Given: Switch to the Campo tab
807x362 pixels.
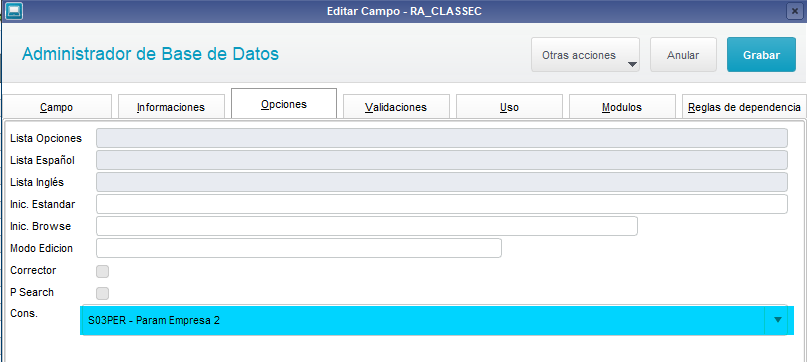Looking at the screenshot, I should pos(56,107).
